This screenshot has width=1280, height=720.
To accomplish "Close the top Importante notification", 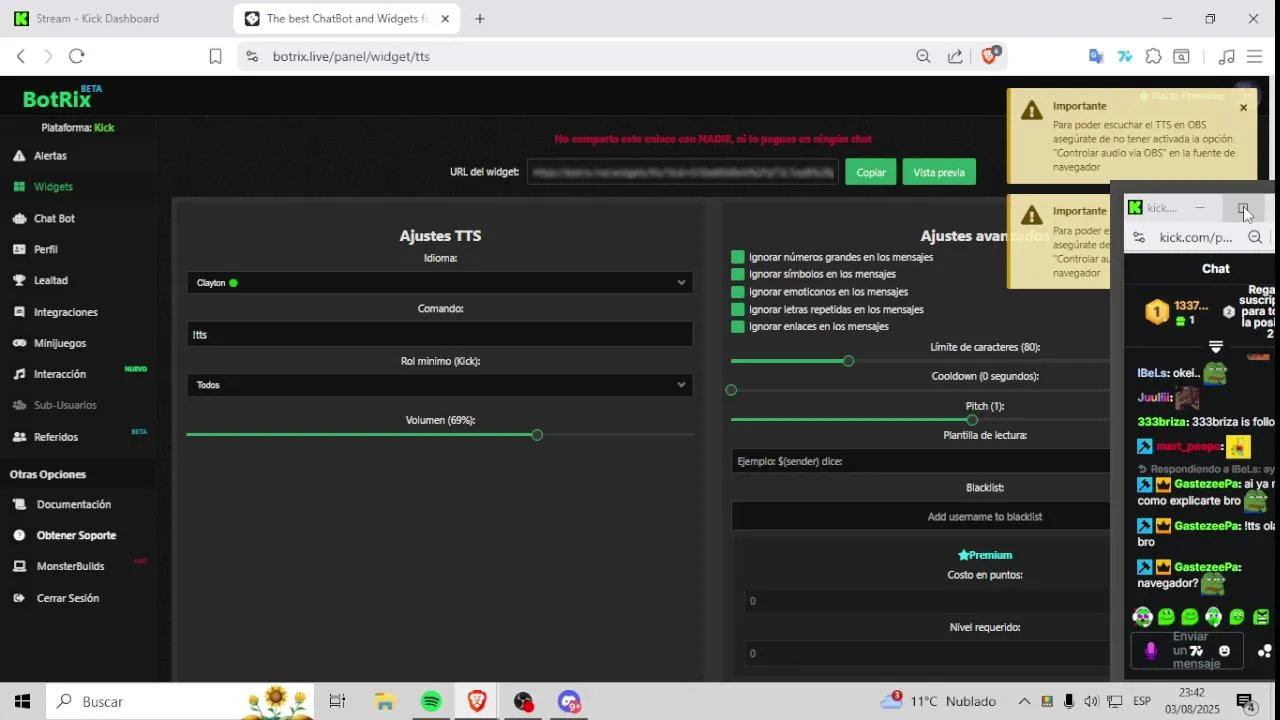I will 1244,108.
